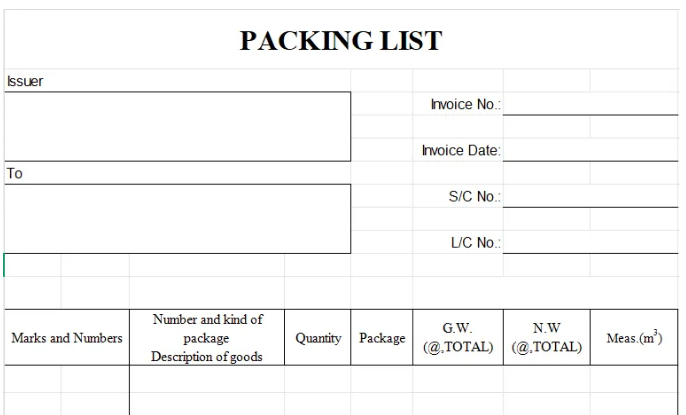Select the Invoice Date label
This screenshot has height=415, width=686.
click(461, 150)
